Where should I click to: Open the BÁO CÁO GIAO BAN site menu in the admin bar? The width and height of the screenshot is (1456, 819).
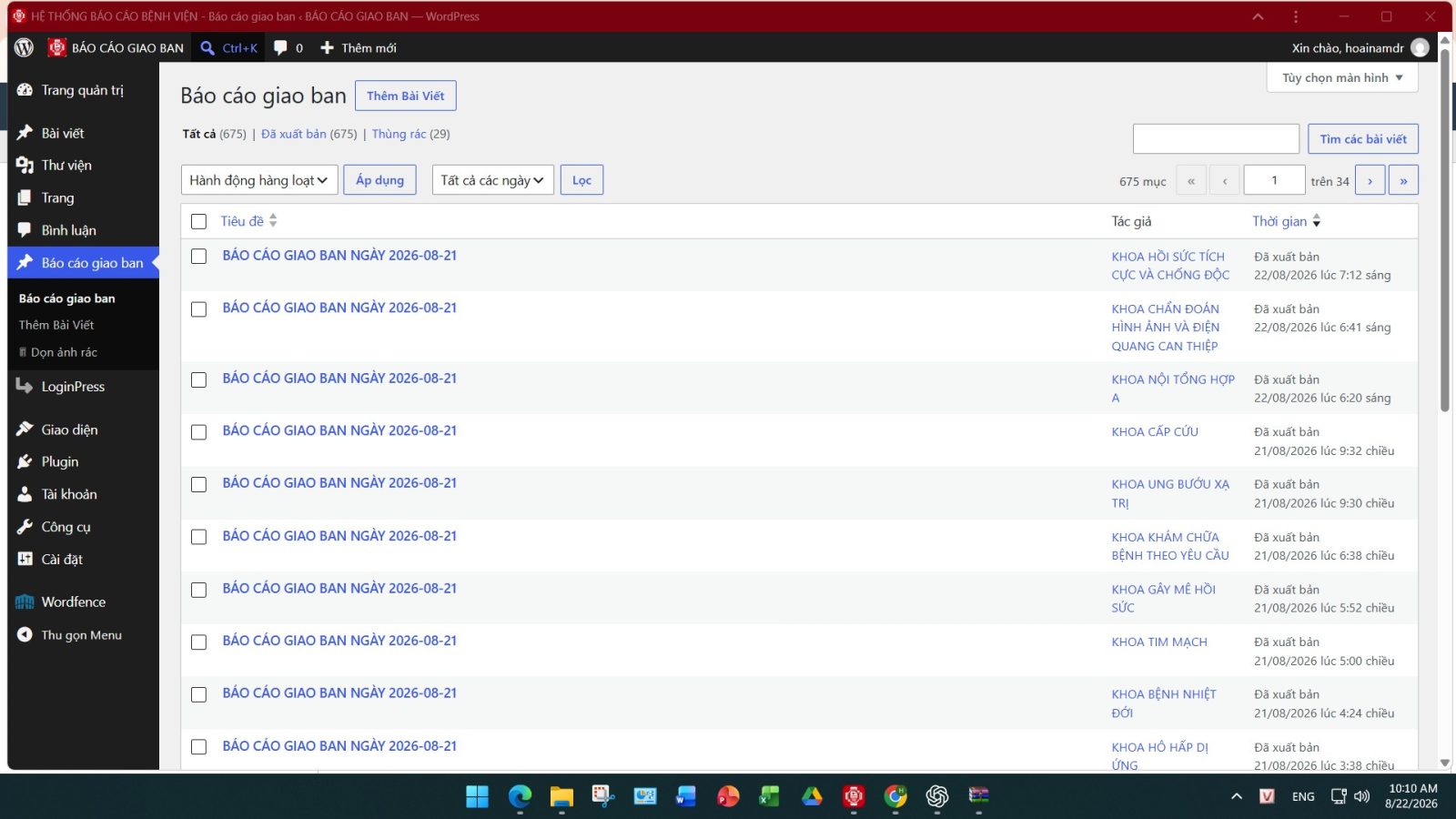116,47
